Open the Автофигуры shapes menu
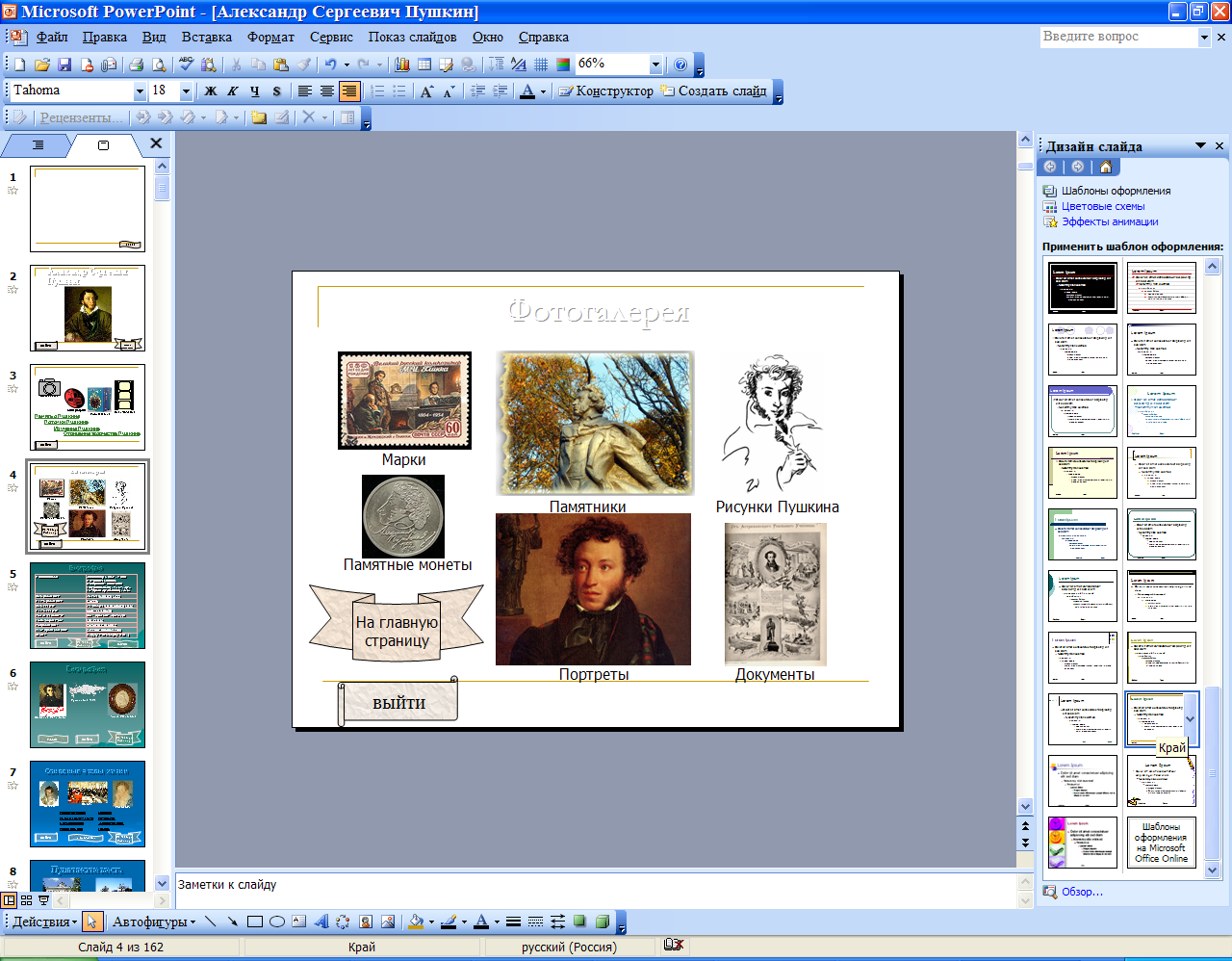This screenshot has width=1232, height=961. click(154, 922)
